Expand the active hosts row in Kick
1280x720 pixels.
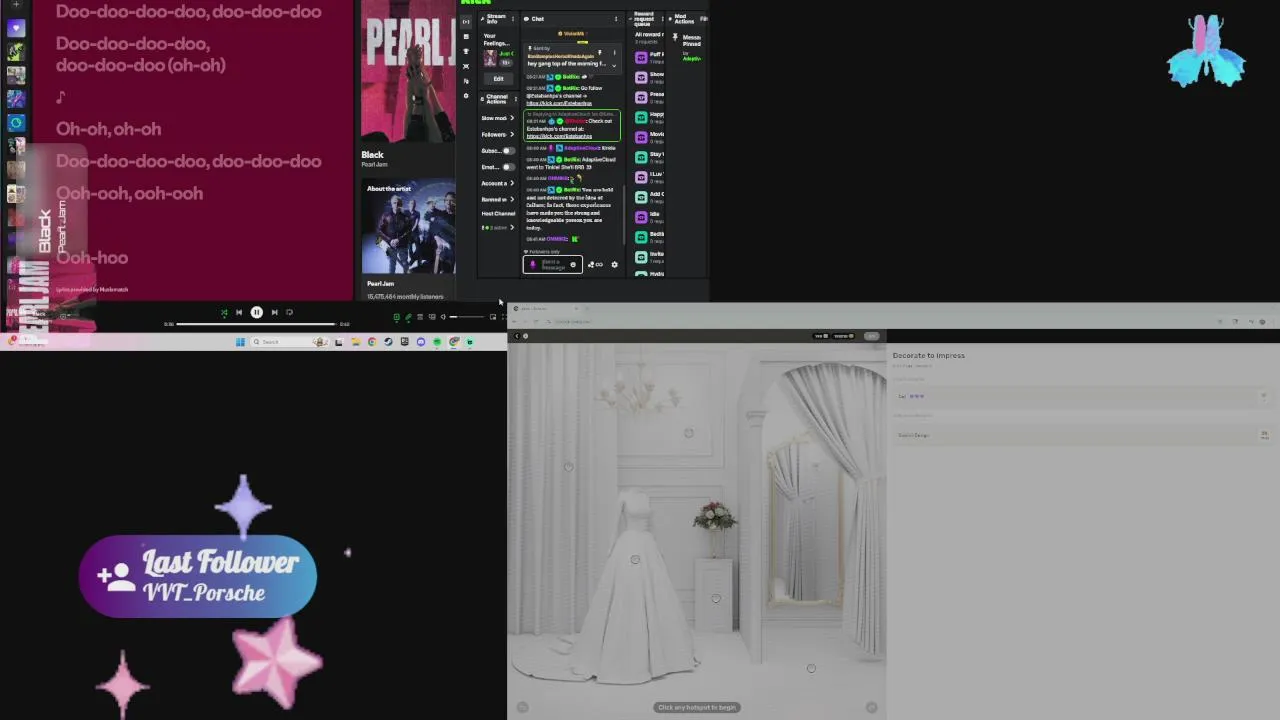pyautogui.click(x=498, y=228)
